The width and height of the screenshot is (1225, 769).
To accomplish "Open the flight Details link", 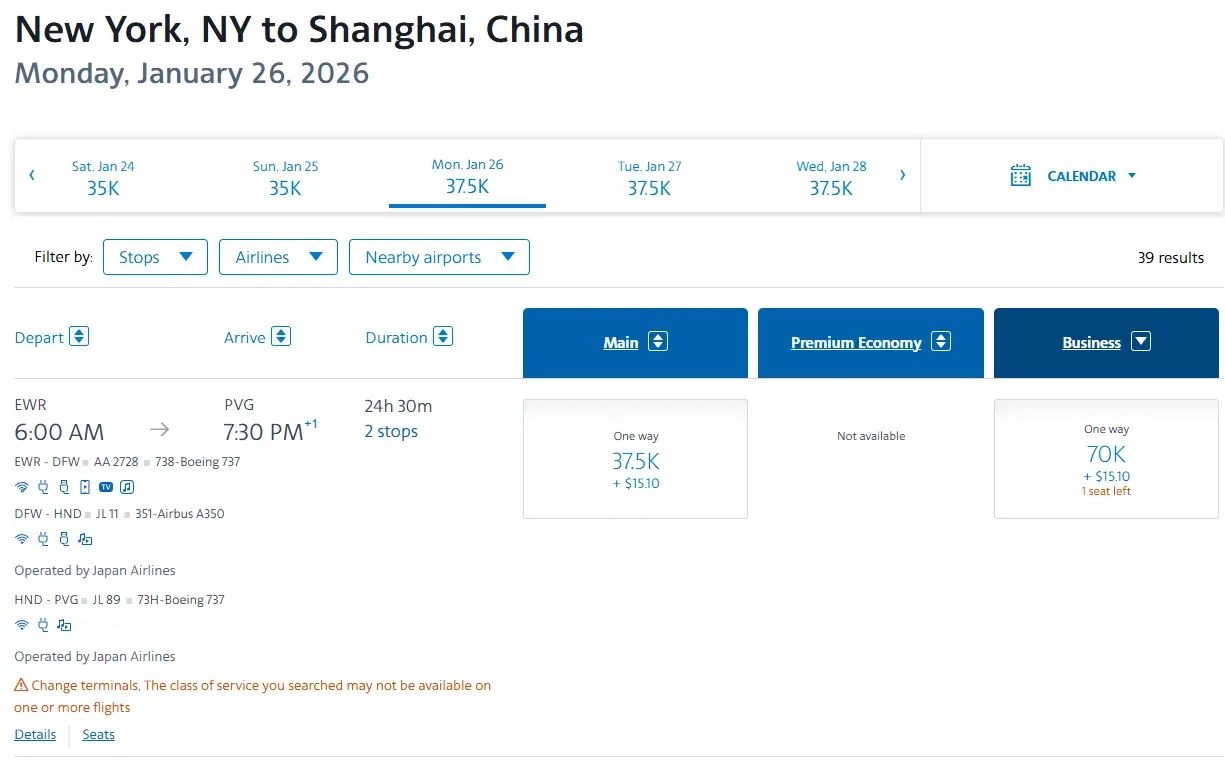I will pos(35,734).
